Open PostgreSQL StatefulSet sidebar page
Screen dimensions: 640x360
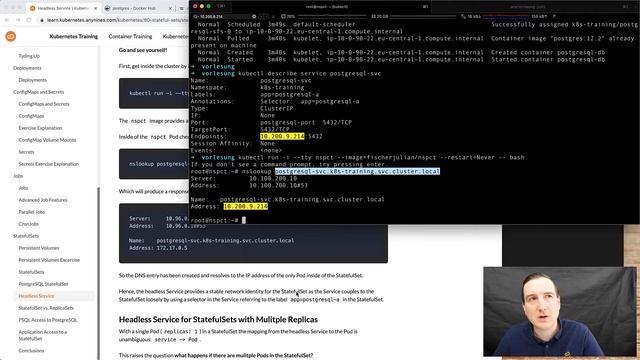pos(43,284)
